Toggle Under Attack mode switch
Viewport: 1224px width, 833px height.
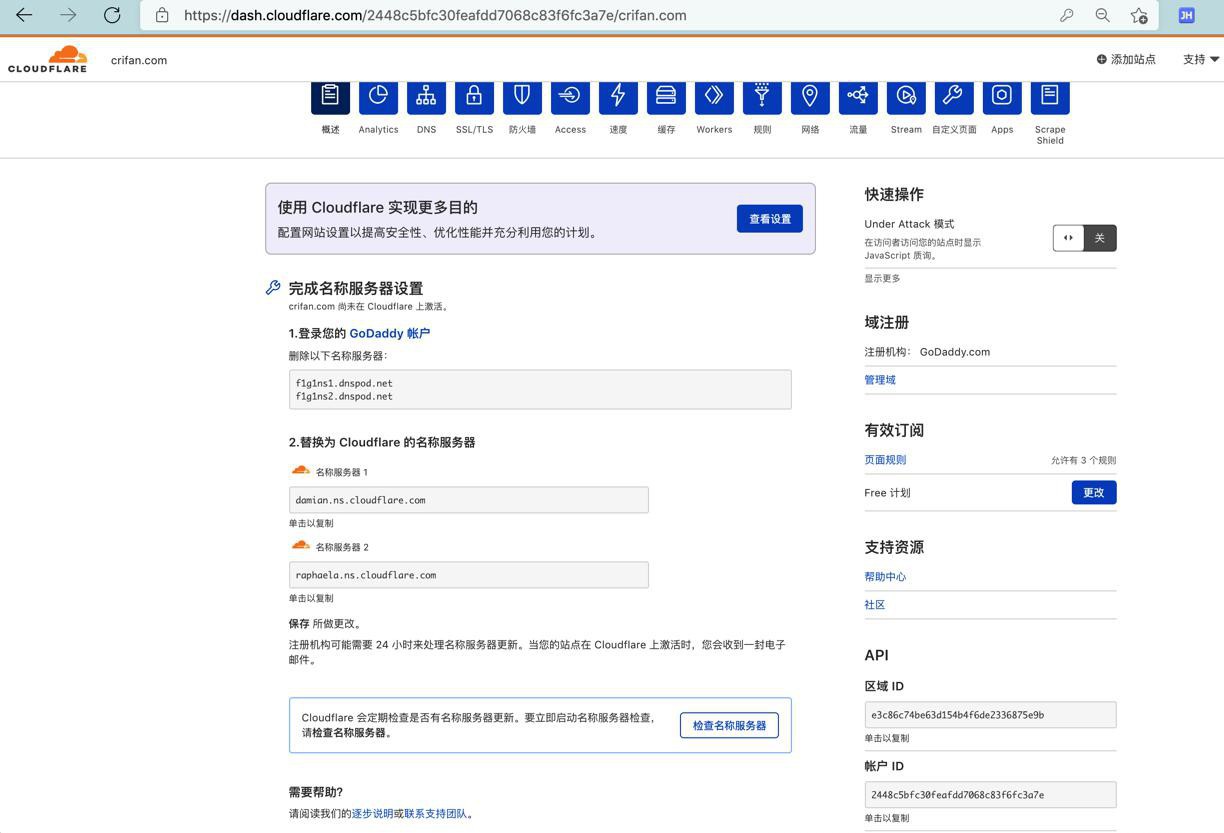(x=1084, y=238)
